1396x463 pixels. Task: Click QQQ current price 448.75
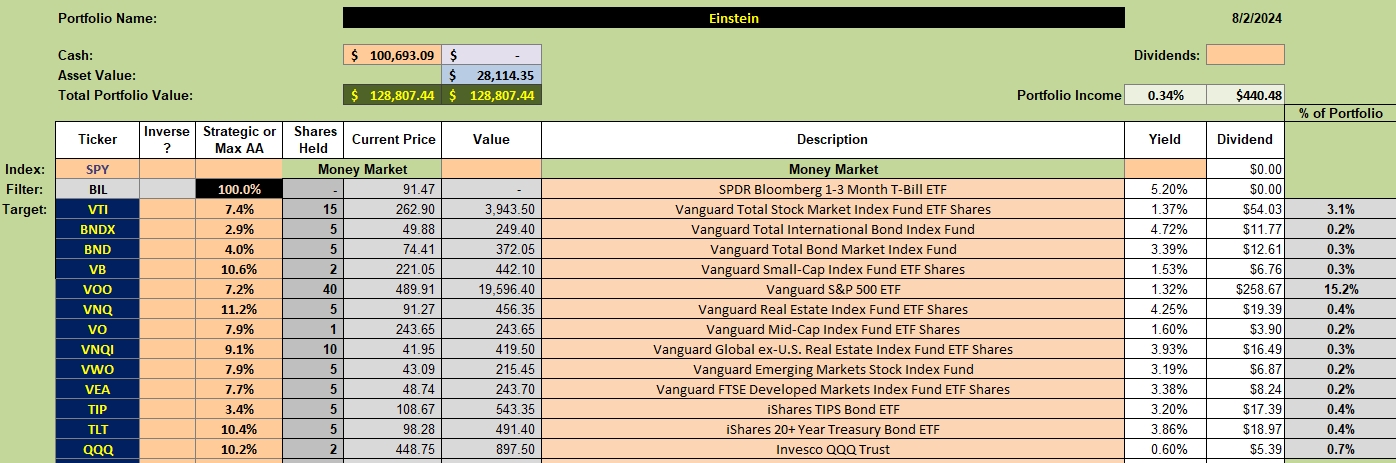click(x=391, y=449)
